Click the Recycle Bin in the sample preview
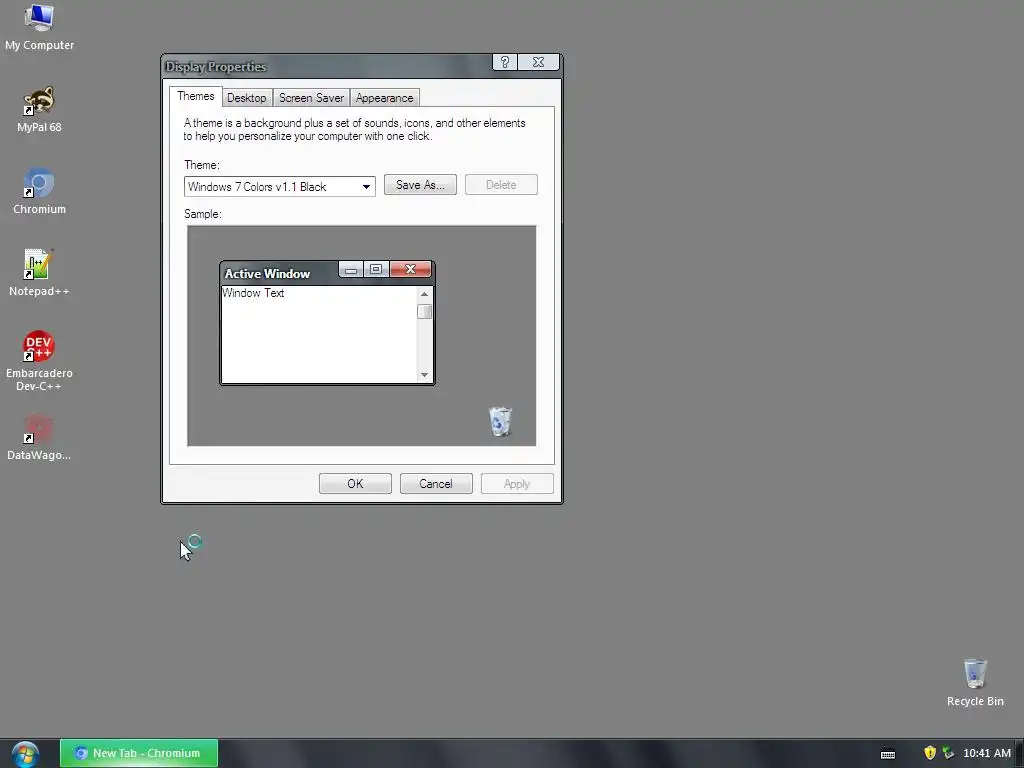1024x768 pixels. pos(500,421)
